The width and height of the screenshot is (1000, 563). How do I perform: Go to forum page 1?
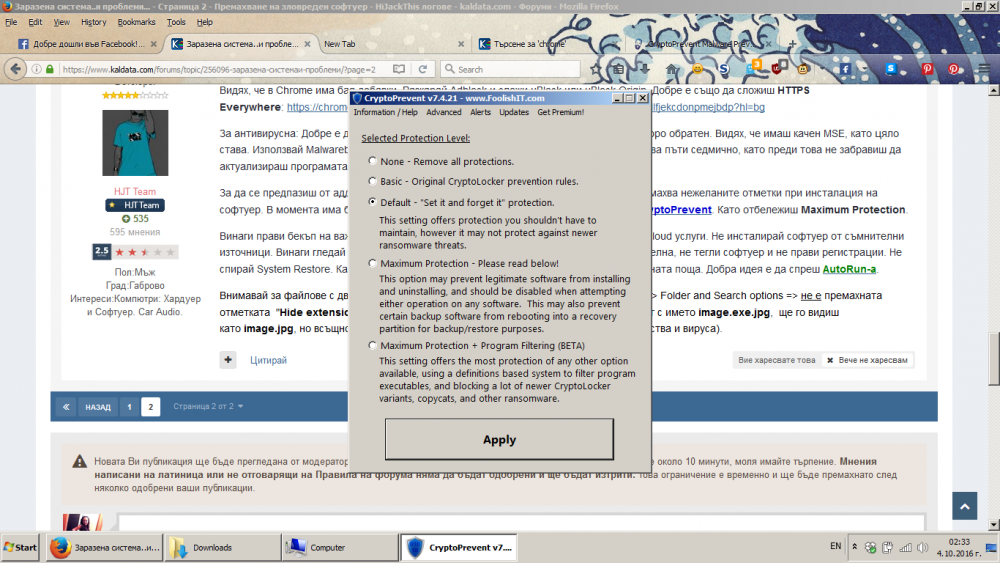(x=129, y=406)
